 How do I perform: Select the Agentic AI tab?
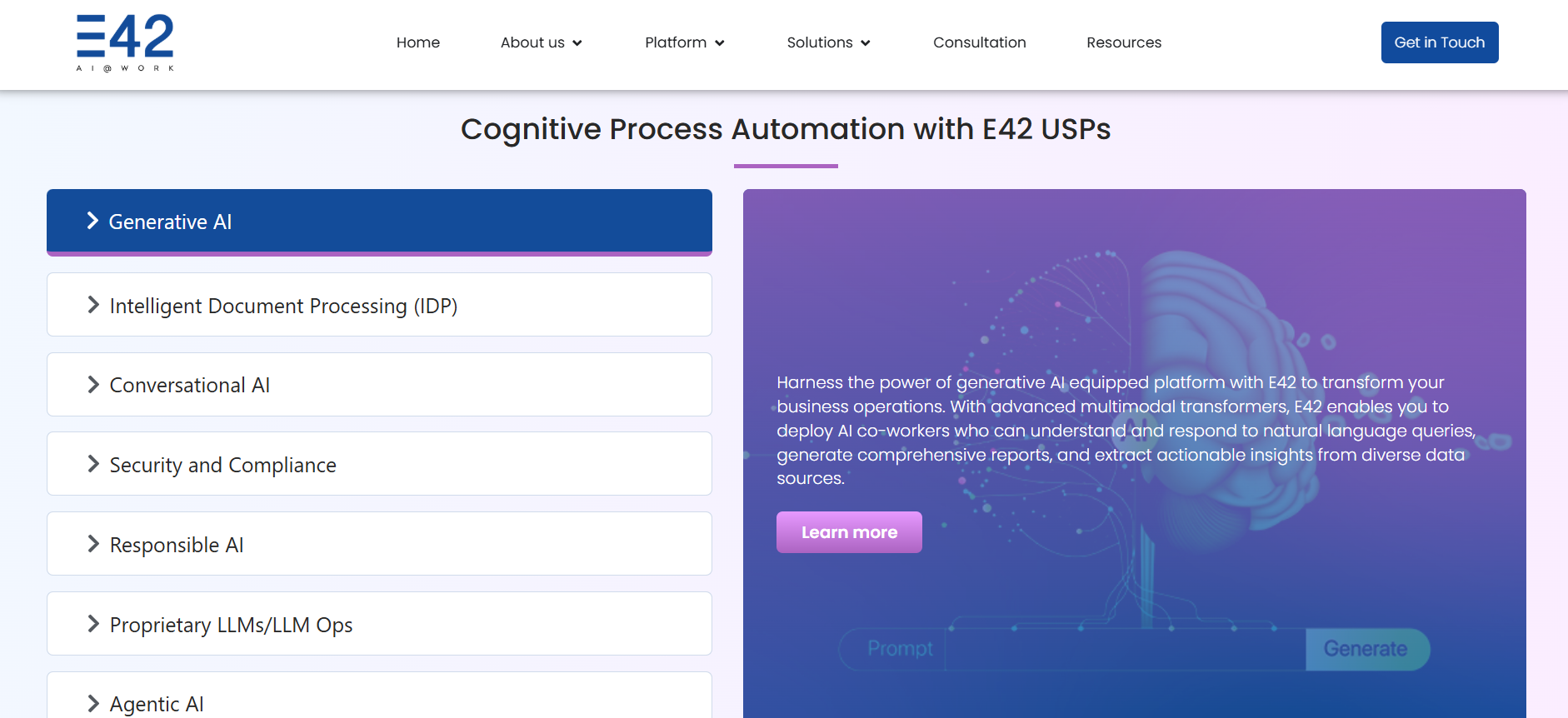click(379, 695)
